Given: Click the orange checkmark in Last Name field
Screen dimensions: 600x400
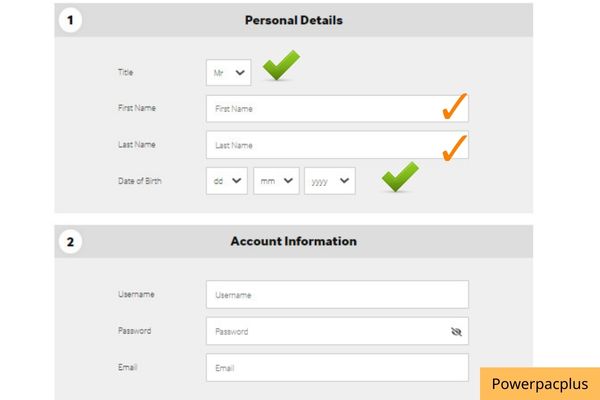Looking at the screenshot, I should (455, 148).
